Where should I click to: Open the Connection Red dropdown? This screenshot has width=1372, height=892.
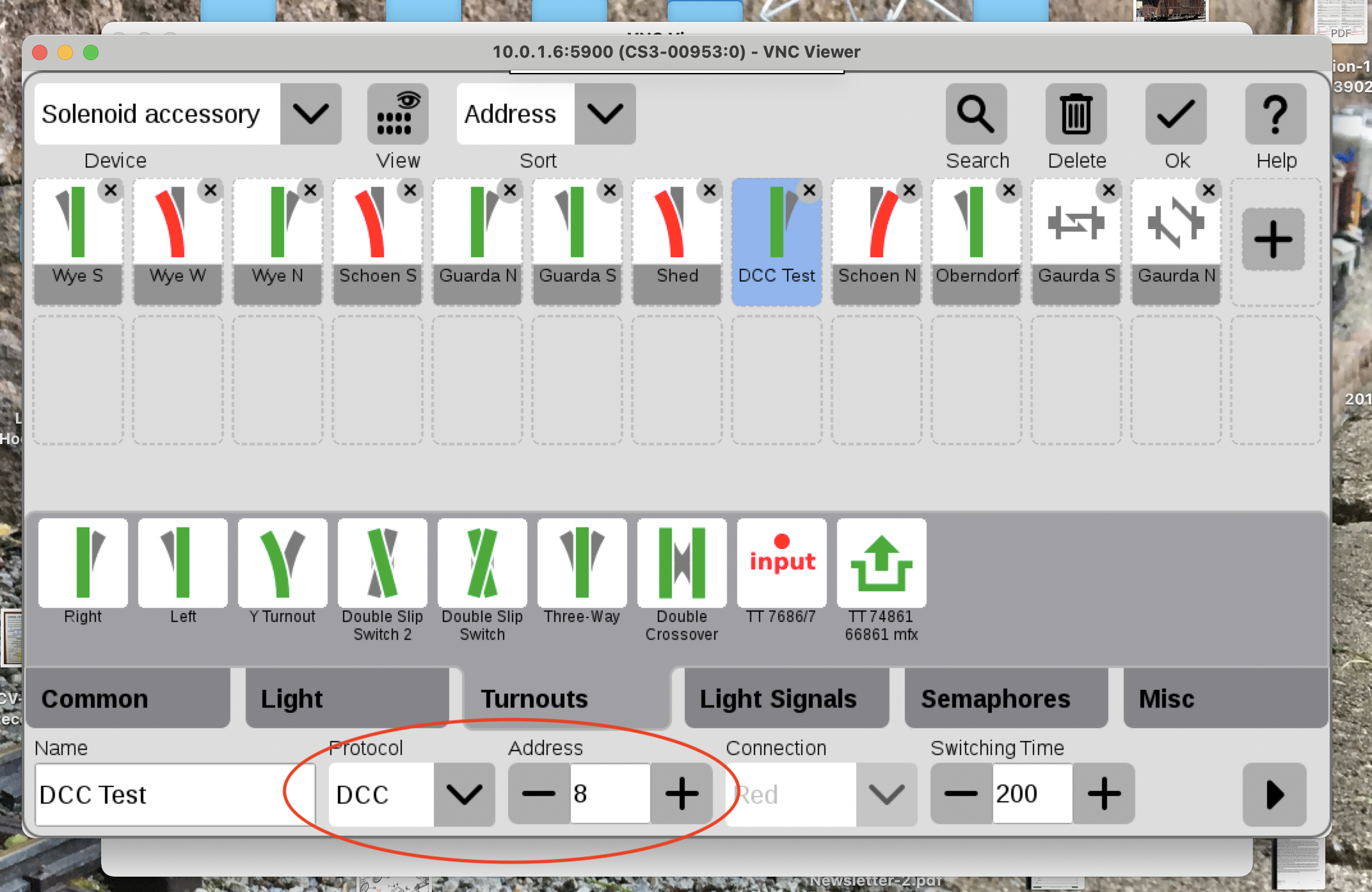(x=887, y=794)
